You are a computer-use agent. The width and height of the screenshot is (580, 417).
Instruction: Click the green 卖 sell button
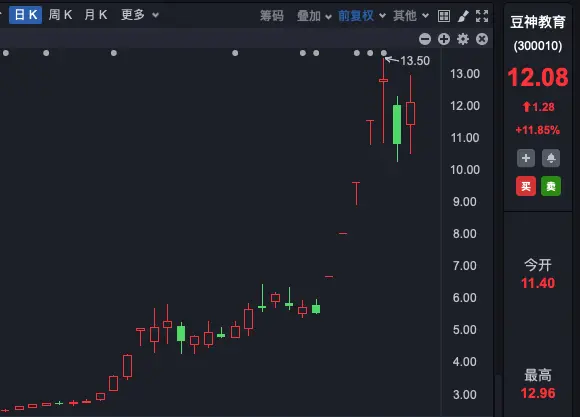[551, 186]
